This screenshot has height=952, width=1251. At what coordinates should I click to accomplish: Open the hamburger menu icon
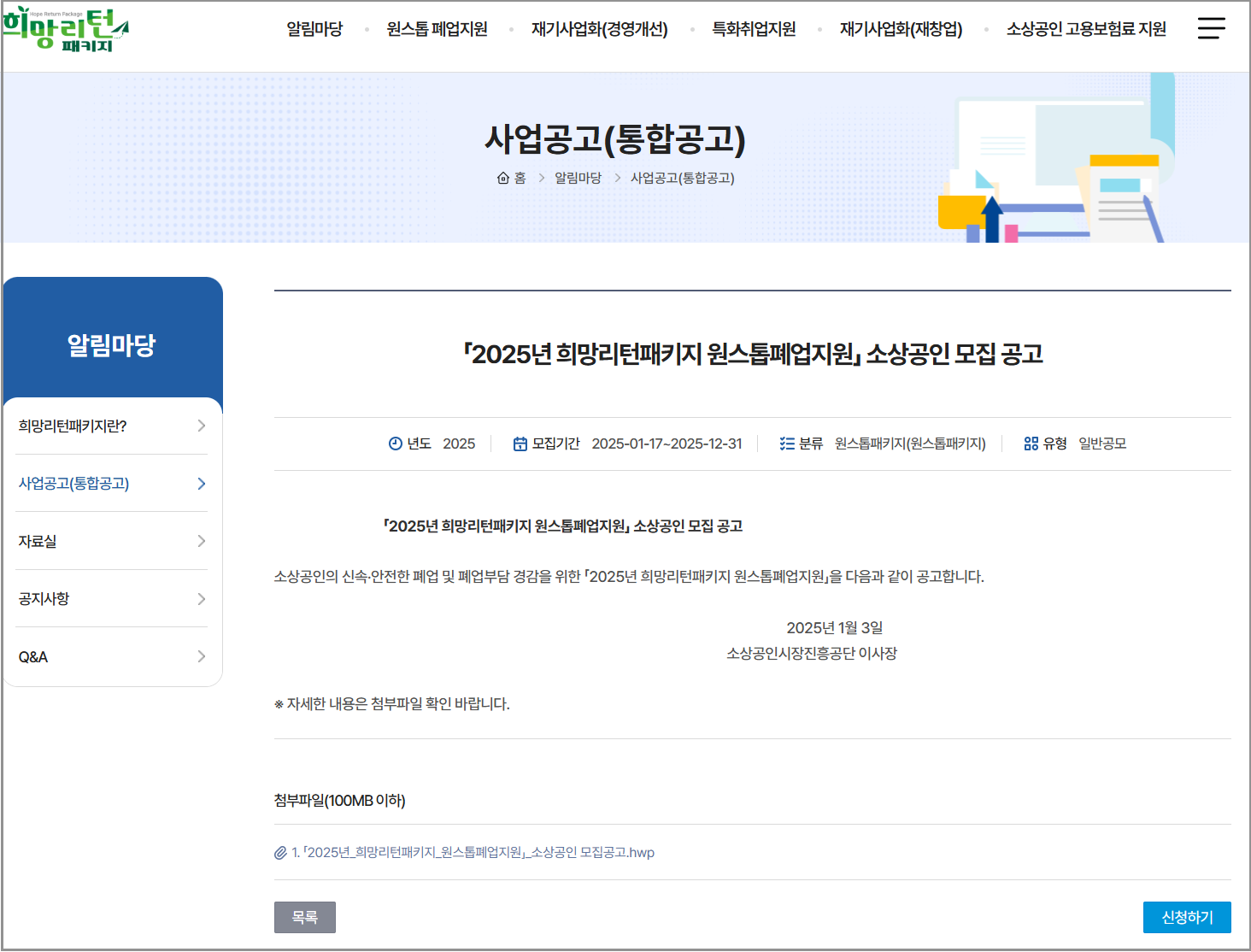coord(1211,28)
